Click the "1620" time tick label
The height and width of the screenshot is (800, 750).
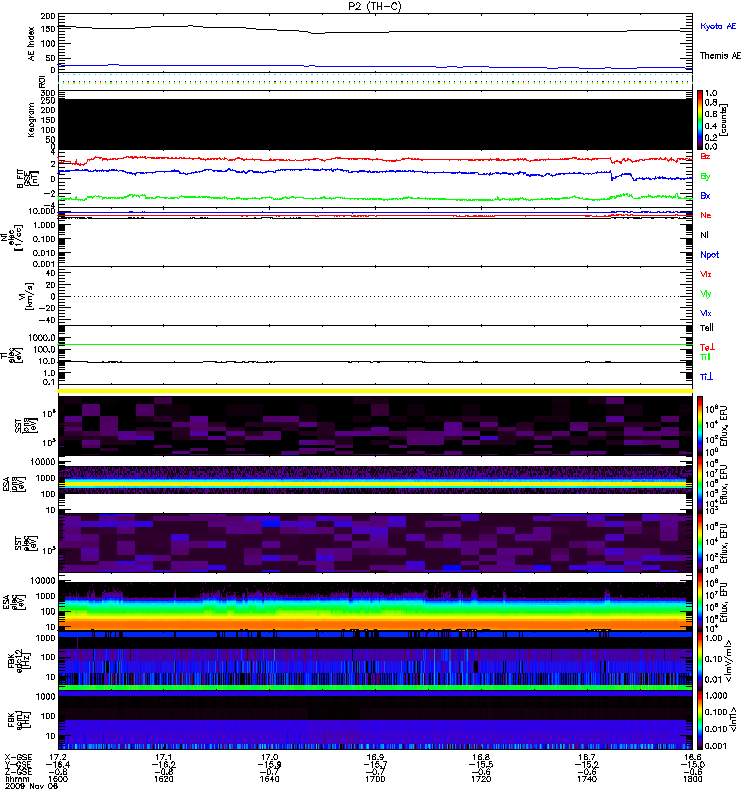pyautogui.click(x=164, y=779)
